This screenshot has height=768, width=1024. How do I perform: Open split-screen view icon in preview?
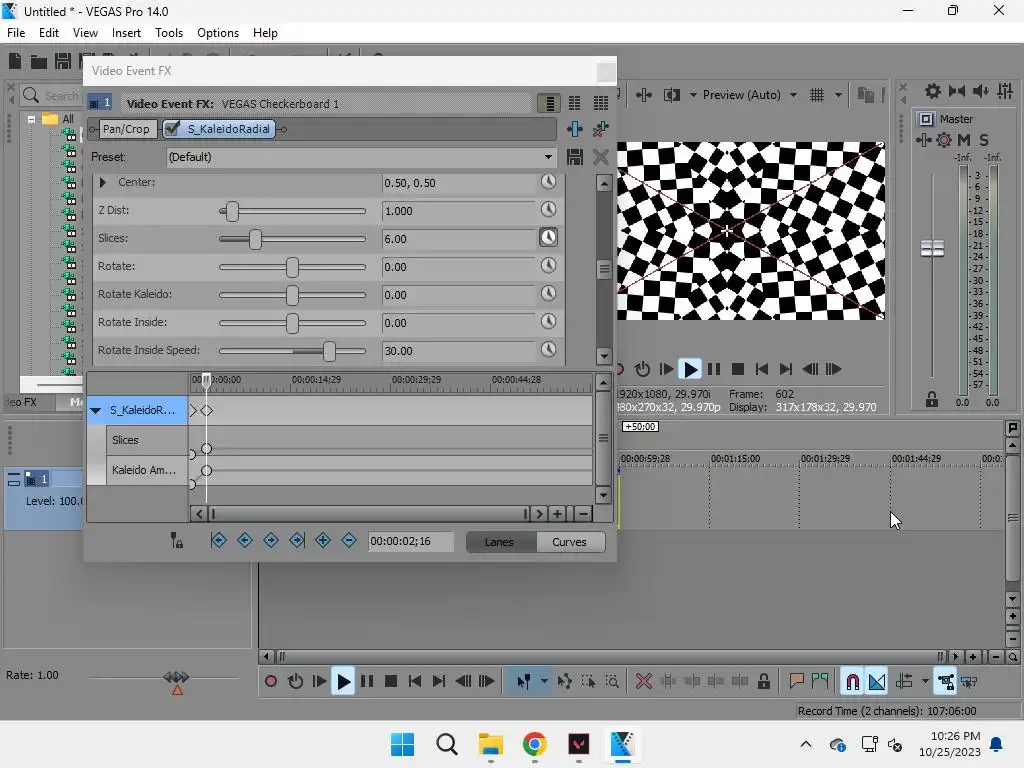[671, 95]
